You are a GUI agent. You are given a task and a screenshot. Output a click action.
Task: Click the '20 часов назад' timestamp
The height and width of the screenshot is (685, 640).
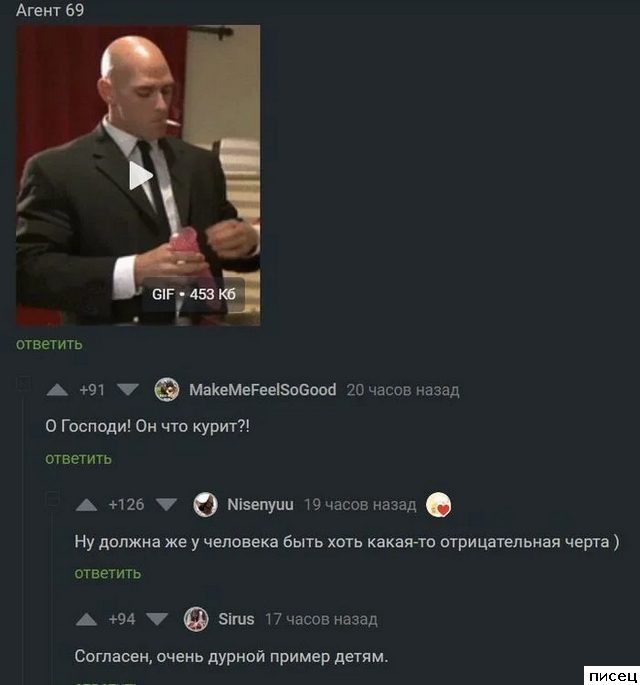point(403,390)
